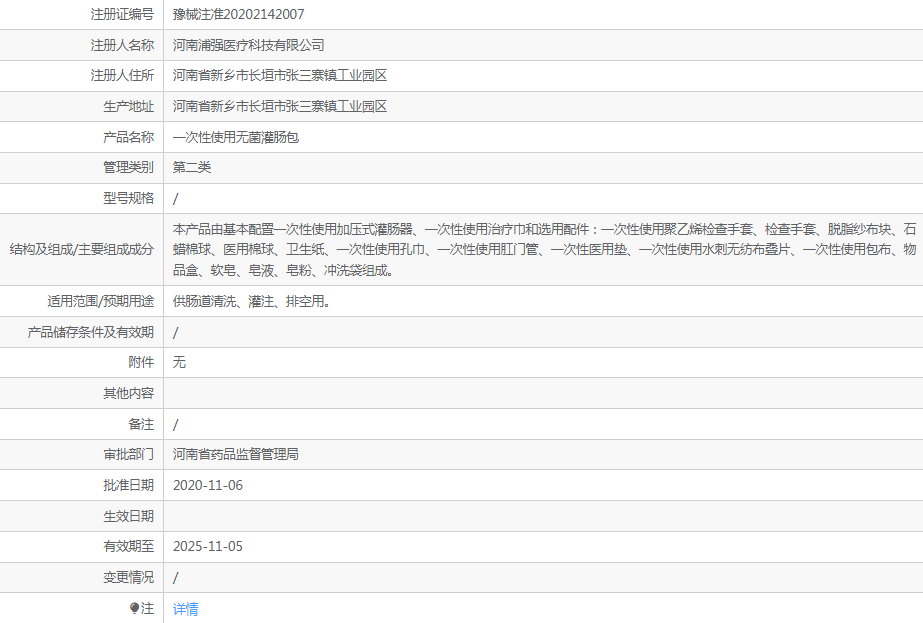Click the 注册证编号 label
Viewport: 923px width, 623px height.
tap(122, 14)
